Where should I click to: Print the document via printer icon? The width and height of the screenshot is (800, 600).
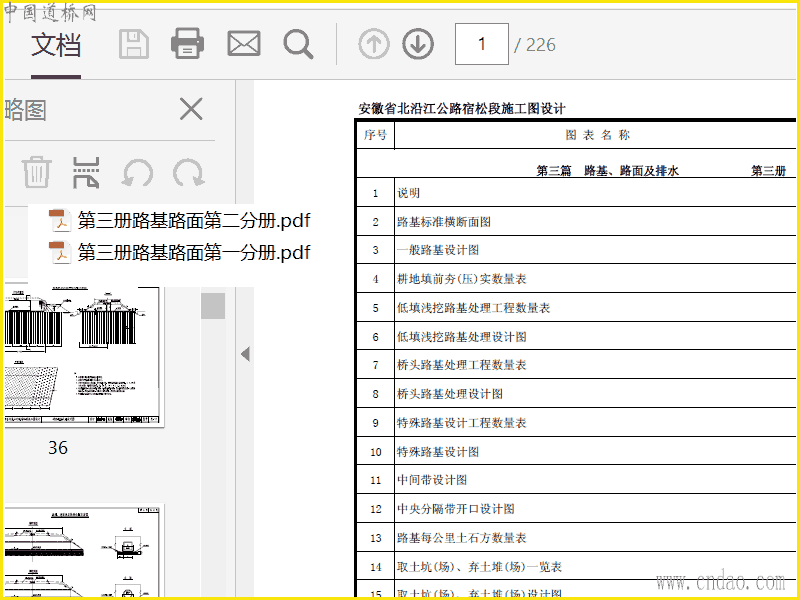pos(187,44)
